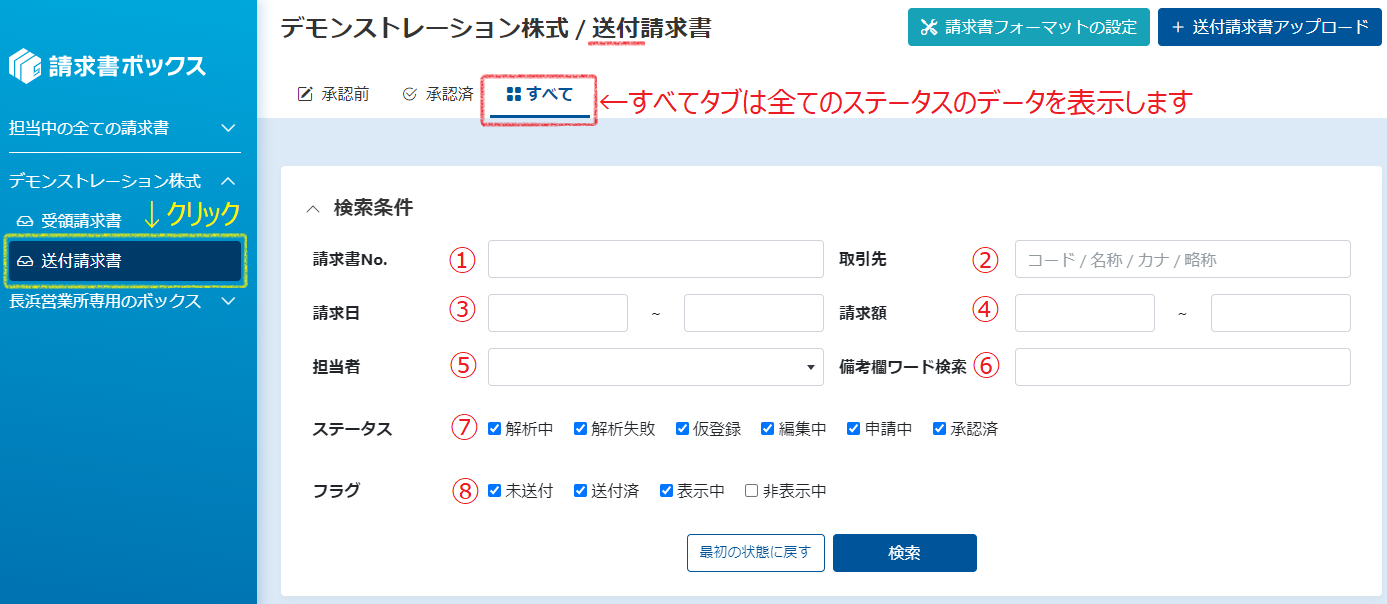The height and width of the screenshot is (604, 1387).
Task: Click the tools icon on 請求書フォーマットの設定
Action: click(928, 27)
